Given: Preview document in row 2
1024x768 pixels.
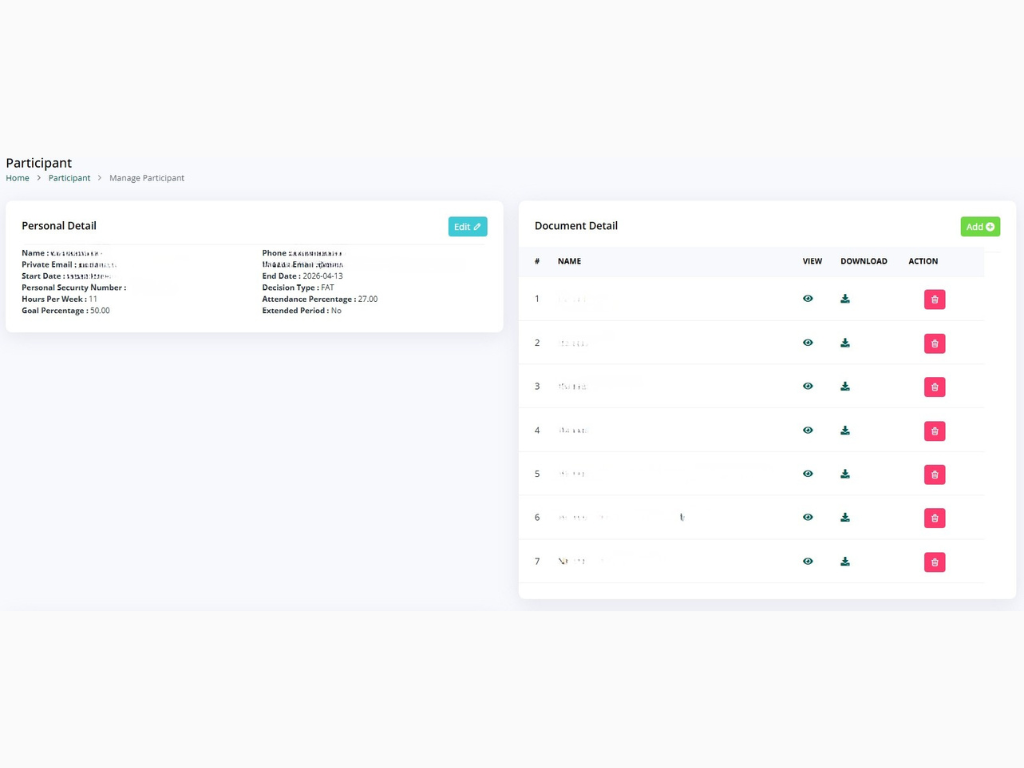Looking at the screenshot, I should (808, 343).
